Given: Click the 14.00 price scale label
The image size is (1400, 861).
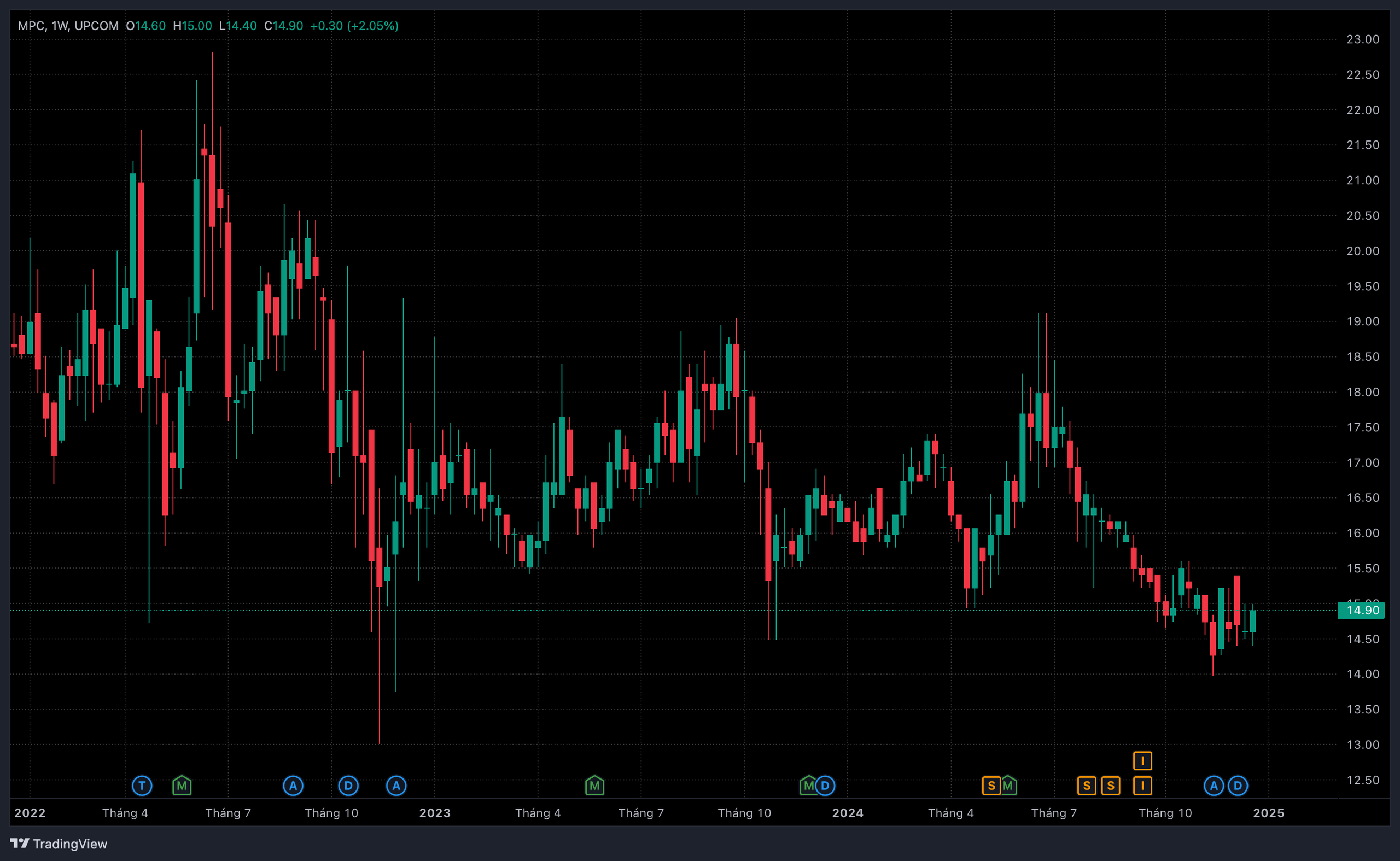Looking at the screenshot, I should 1362,674.
